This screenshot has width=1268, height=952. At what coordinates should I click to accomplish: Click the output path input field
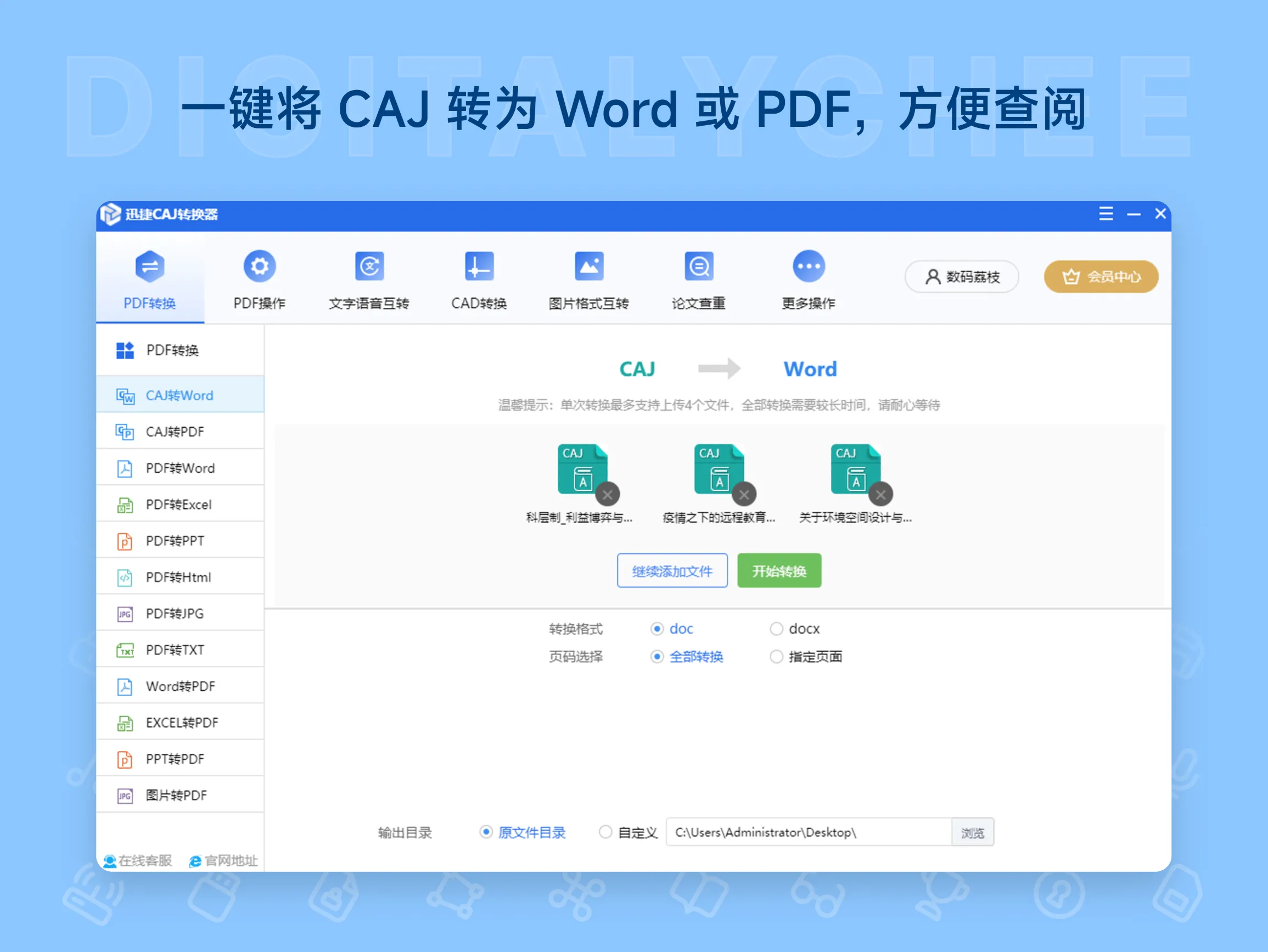[x=803, y=832]
